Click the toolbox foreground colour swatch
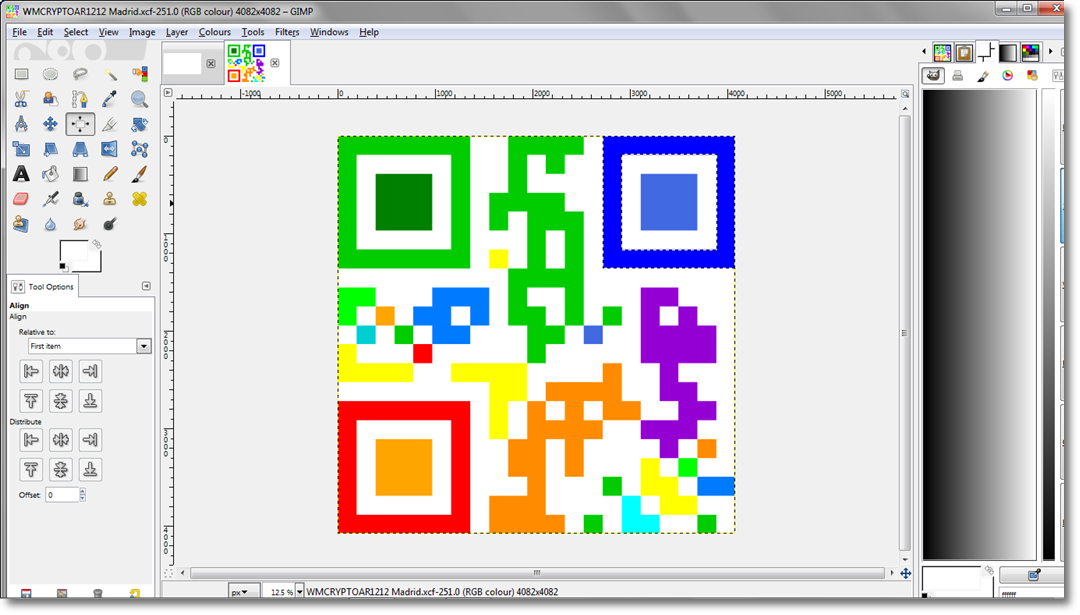 click(x=74, y=251)
